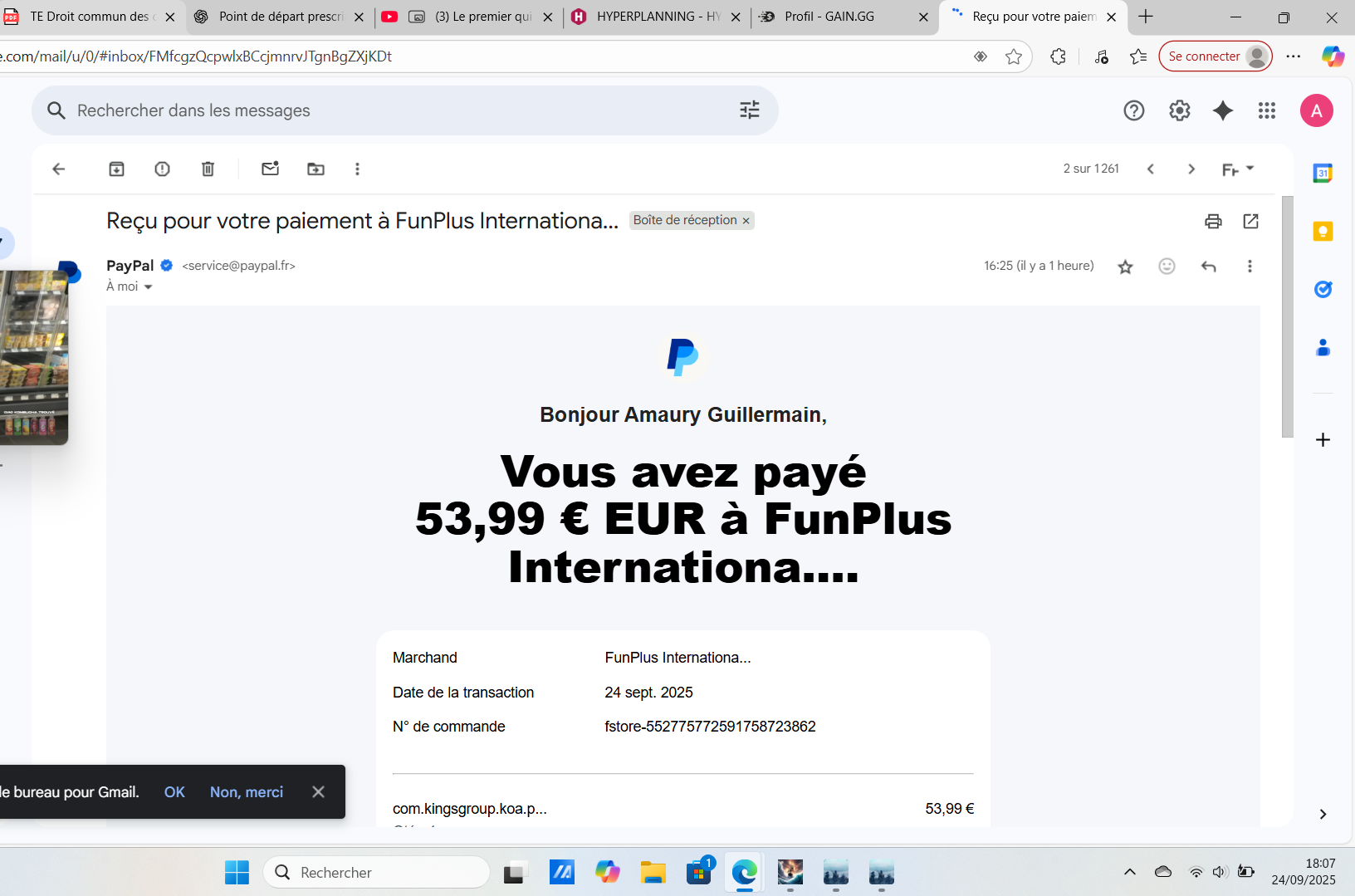Open Copilot in Edge sidebar

[1333, 56]
